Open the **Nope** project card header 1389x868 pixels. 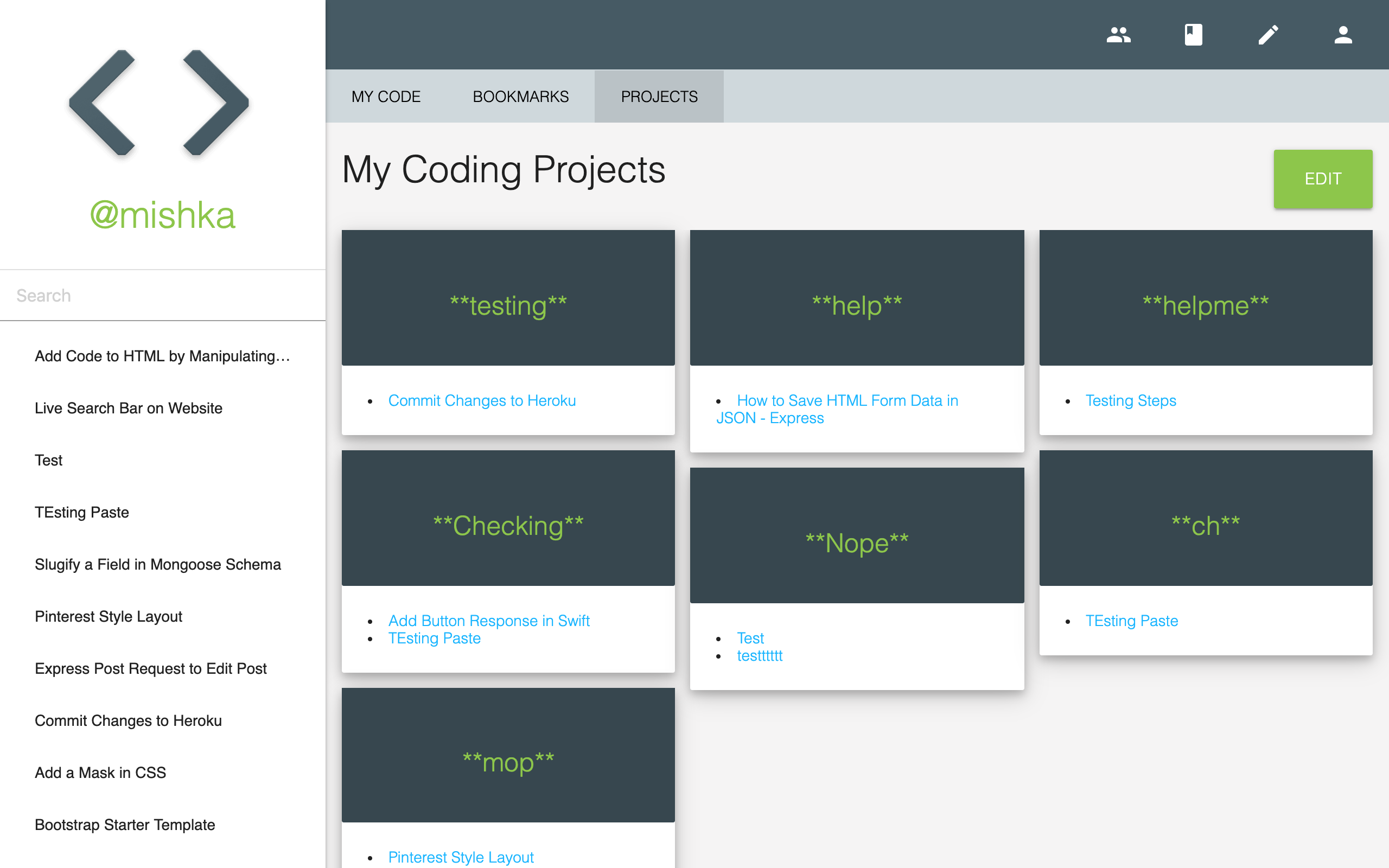point(857,535)
